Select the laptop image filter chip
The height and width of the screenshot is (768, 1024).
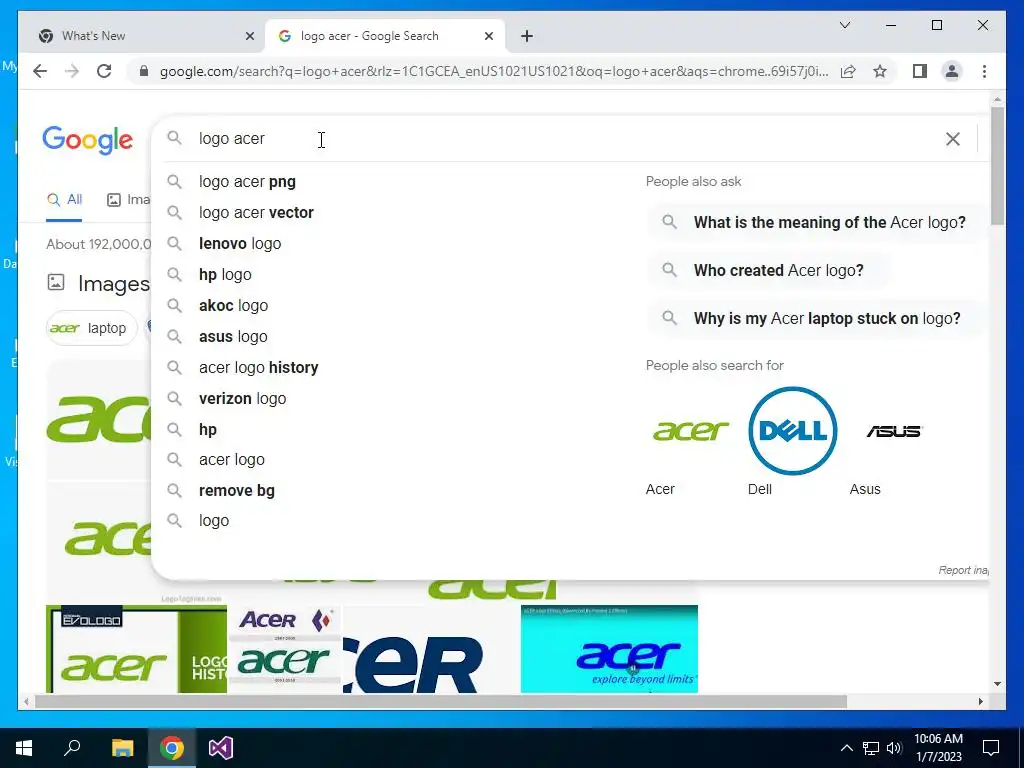click(x=91, y=328)
